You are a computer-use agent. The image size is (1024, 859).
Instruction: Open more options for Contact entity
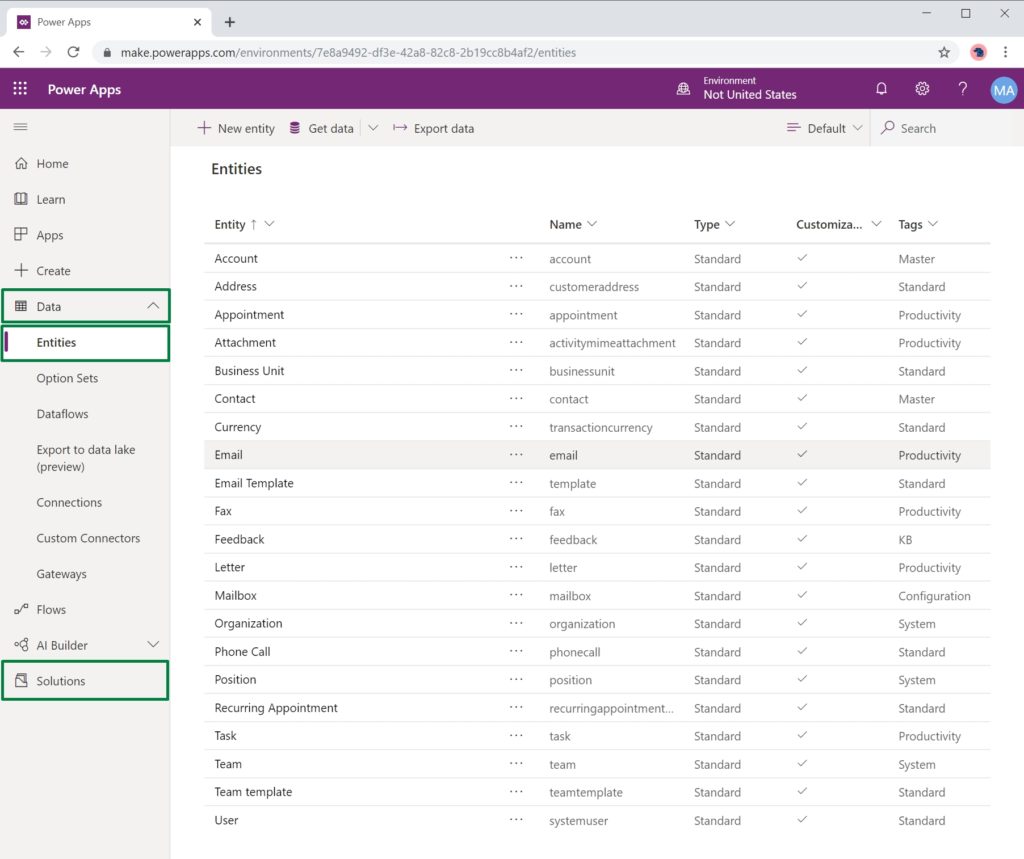click(x=516, y=398)
